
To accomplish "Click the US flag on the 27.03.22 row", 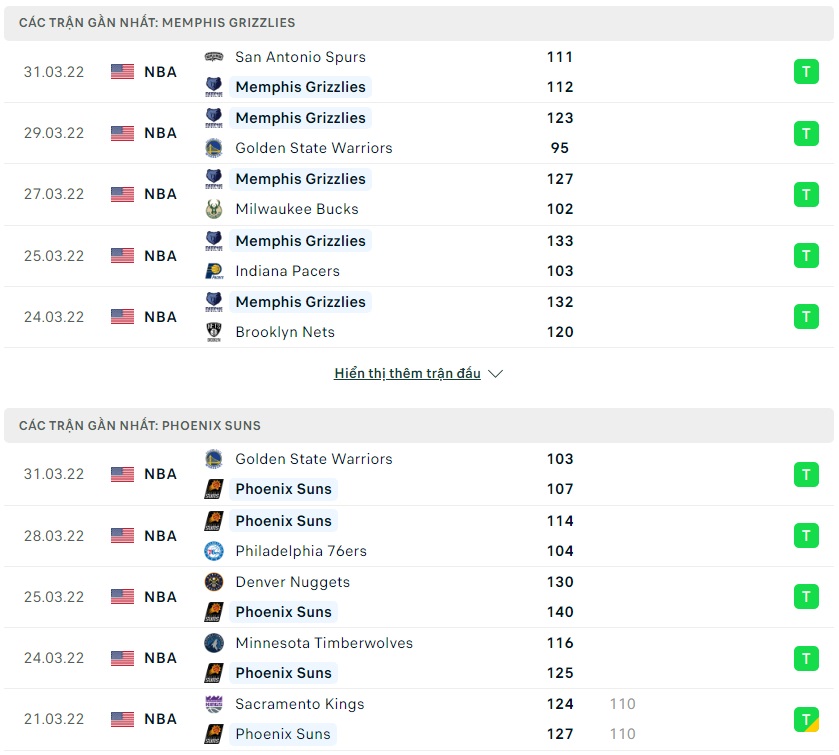I will (x=122, y=194).
